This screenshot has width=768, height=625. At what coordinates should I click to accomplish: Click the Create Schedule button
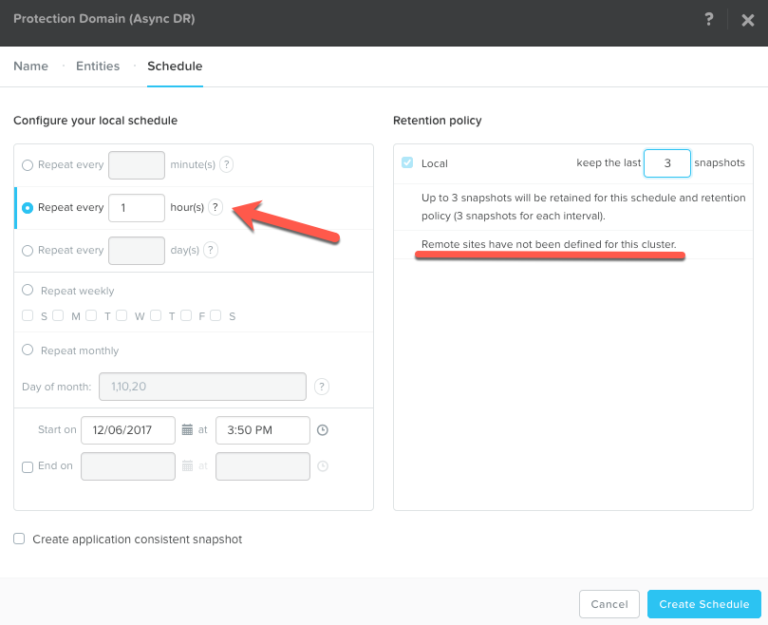click(x=704, y=604)
